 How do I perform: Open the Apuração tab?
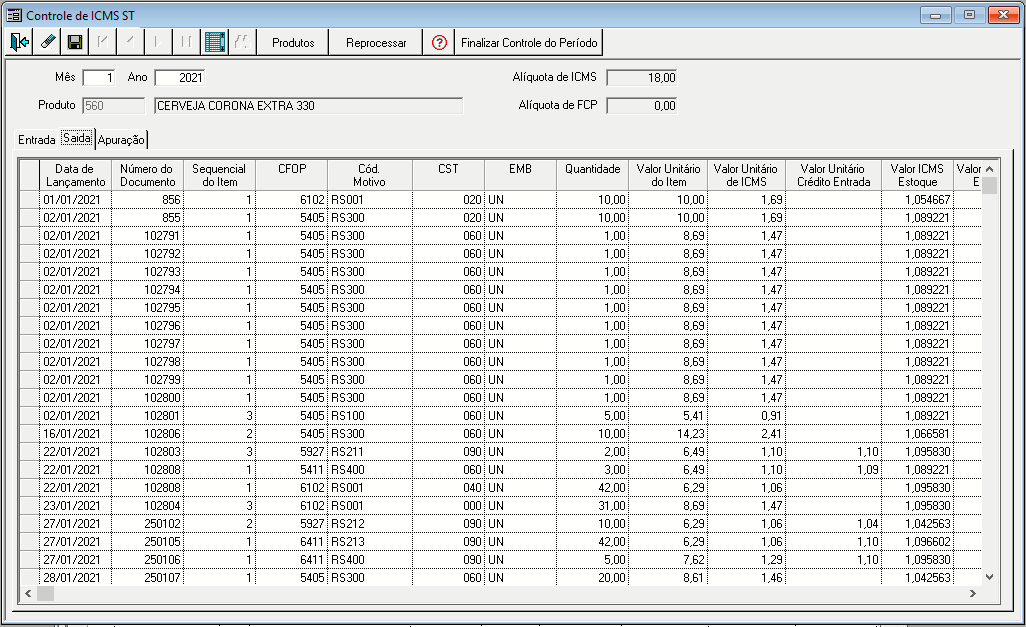tap(121, 139)
